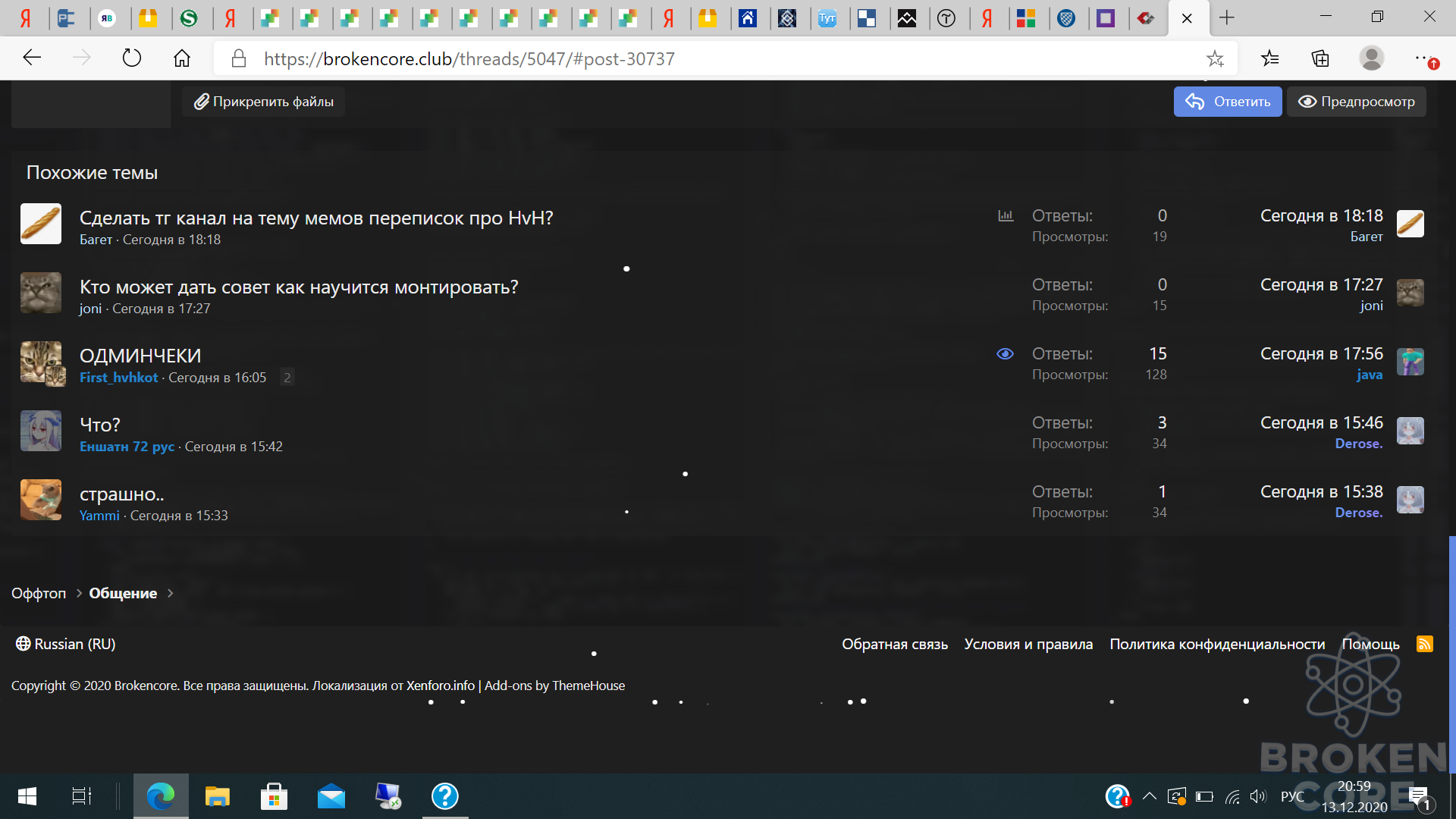Toggle watched eye icon on ОДМИНЧЕКИ row
This screenshot has height=819, width=1456.
(x=1005, y=354)
